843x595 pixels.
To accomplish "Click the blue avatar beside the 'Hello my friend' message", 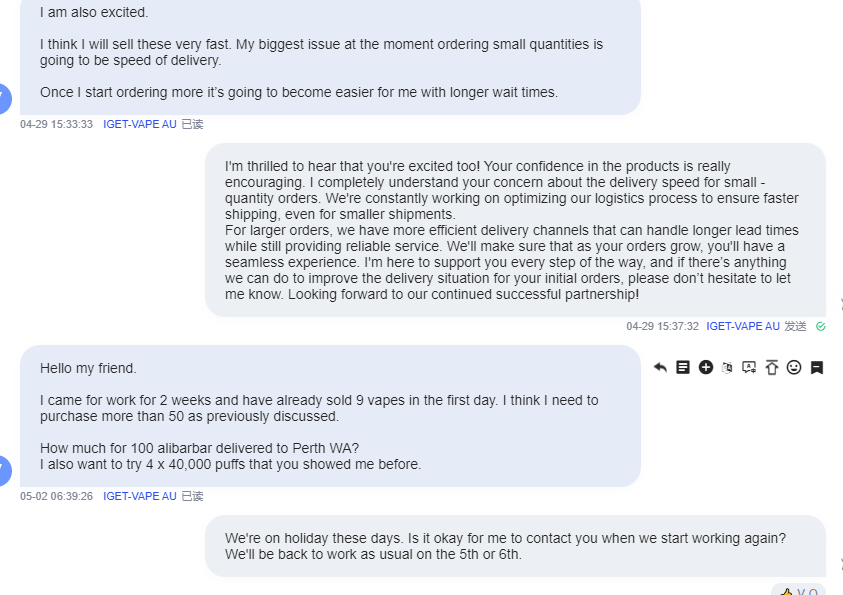I will (4, 471).
